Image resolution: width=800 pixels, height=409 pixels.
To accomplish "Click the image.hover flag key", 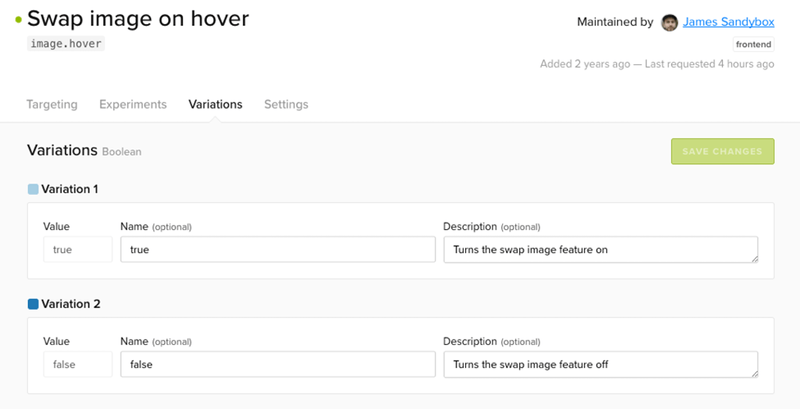I will point(65,44).
